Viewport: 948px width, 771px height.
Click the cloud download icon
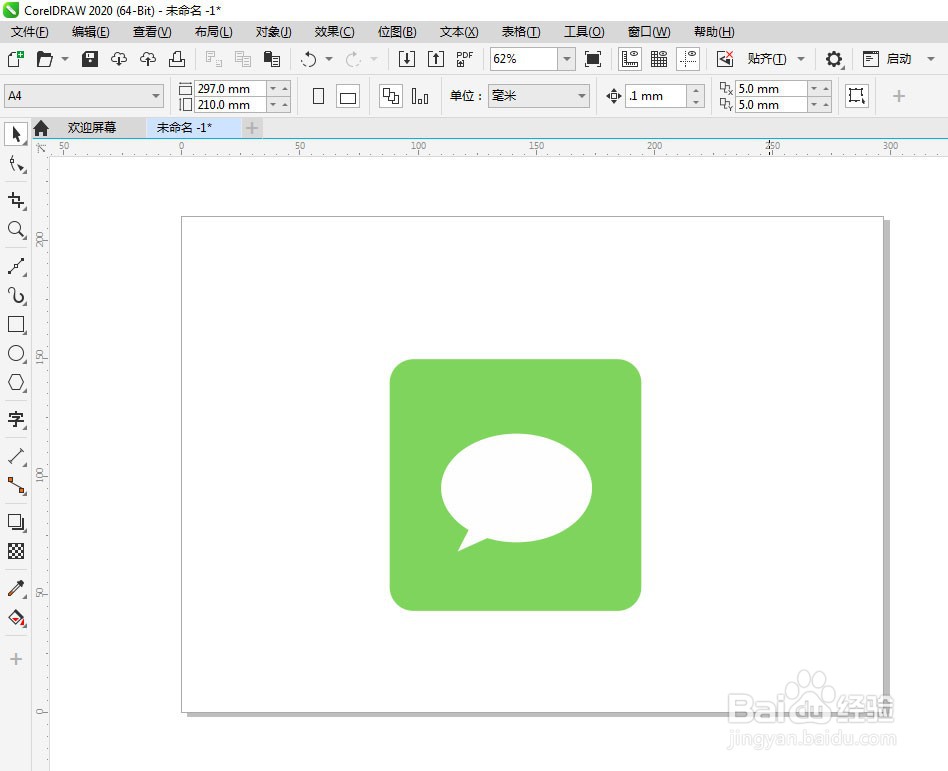click(x=119, y=59)
